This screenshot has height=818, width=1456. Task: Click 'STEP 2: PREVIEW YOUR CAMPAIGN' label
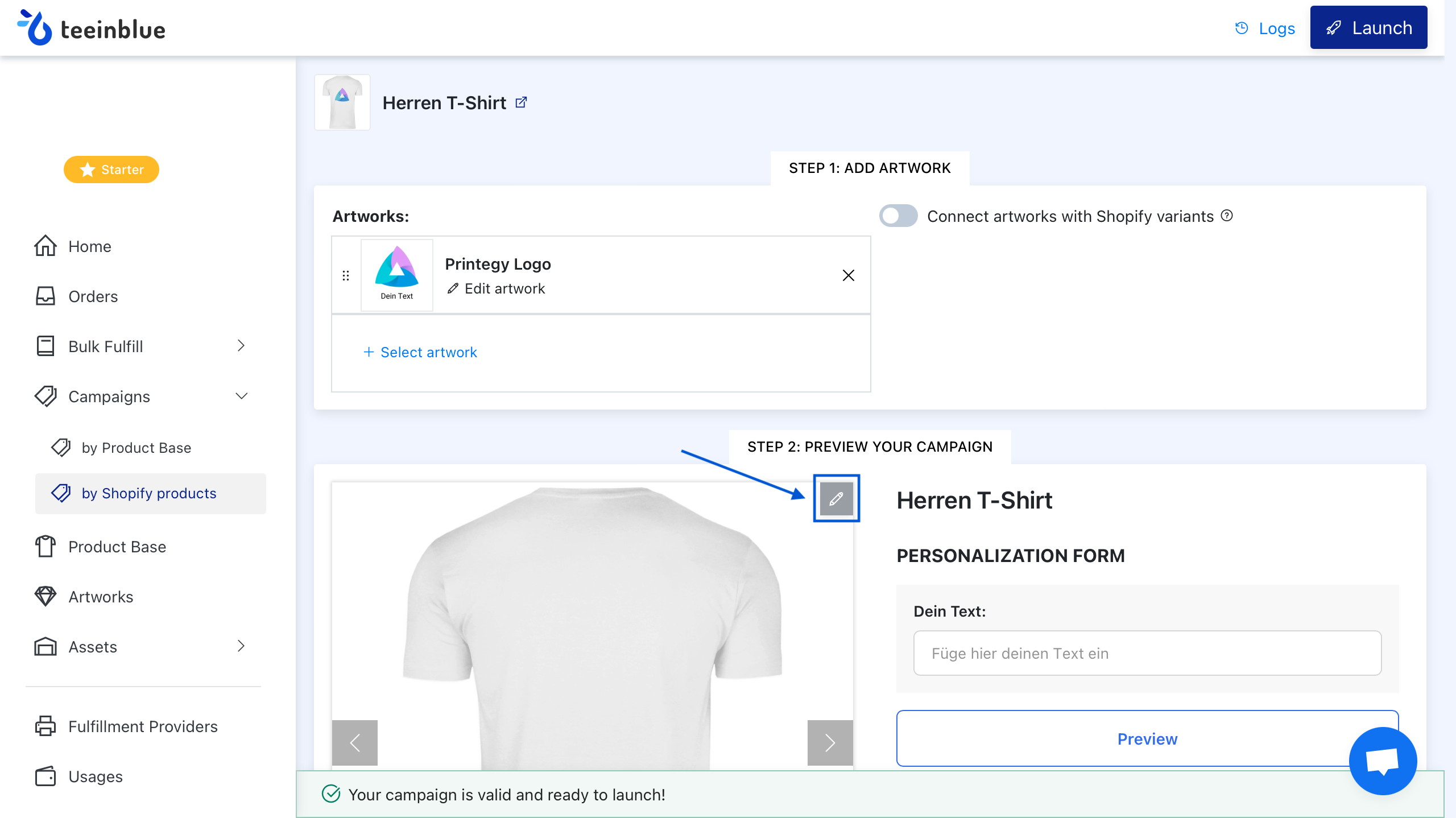(x=870, y=447)
